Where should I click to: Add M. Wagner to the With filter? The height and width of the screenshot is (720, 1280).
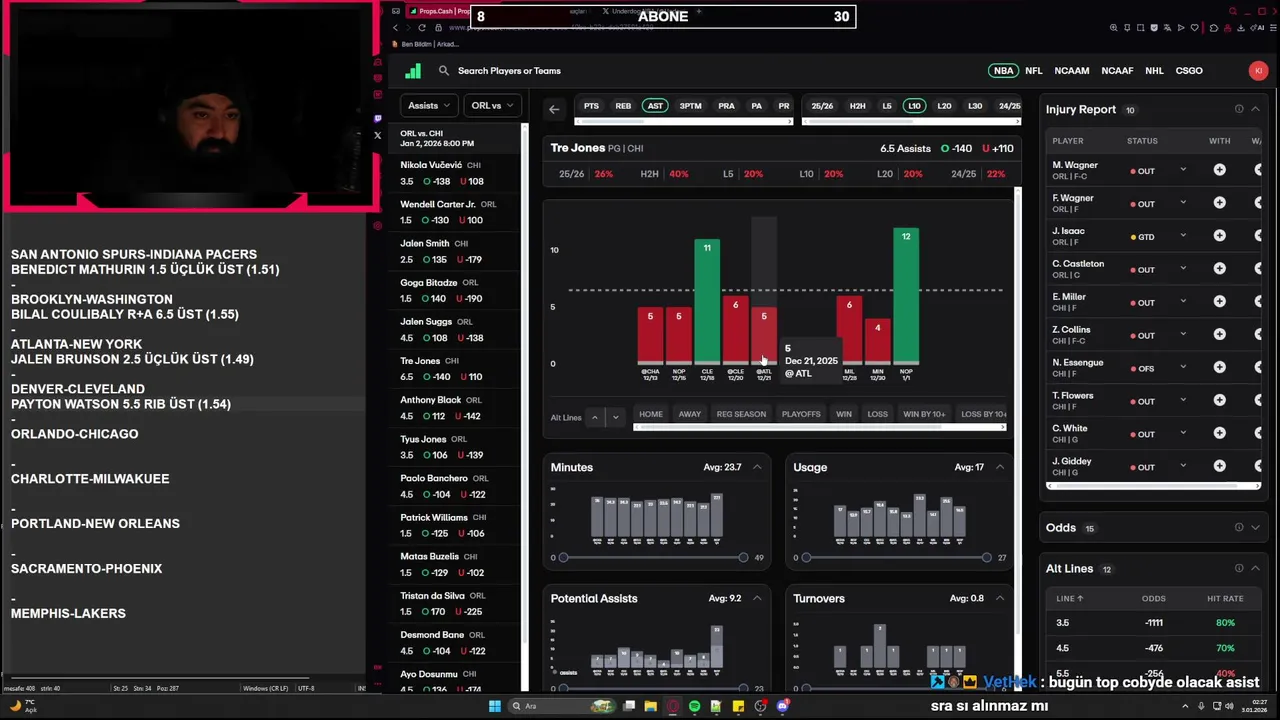[1219, 170]
